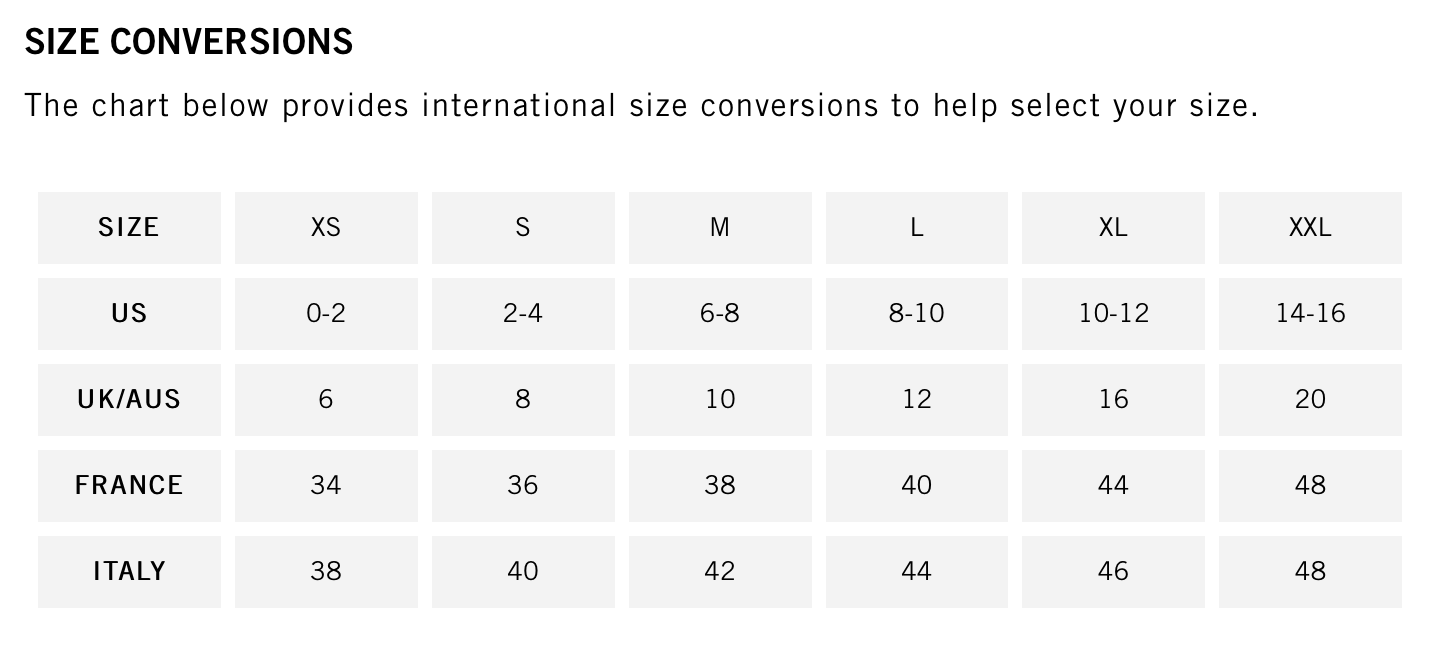Click the international size conversions description text
1450x650 pixels.
[641, 105]
